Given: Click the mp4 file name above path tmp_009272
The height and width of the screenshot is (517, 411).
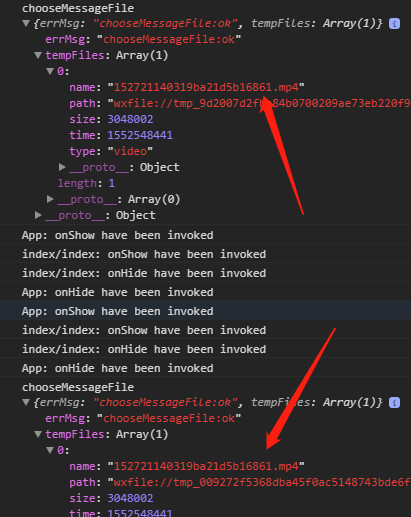Looking at the screenshot, I should point(206,466).
